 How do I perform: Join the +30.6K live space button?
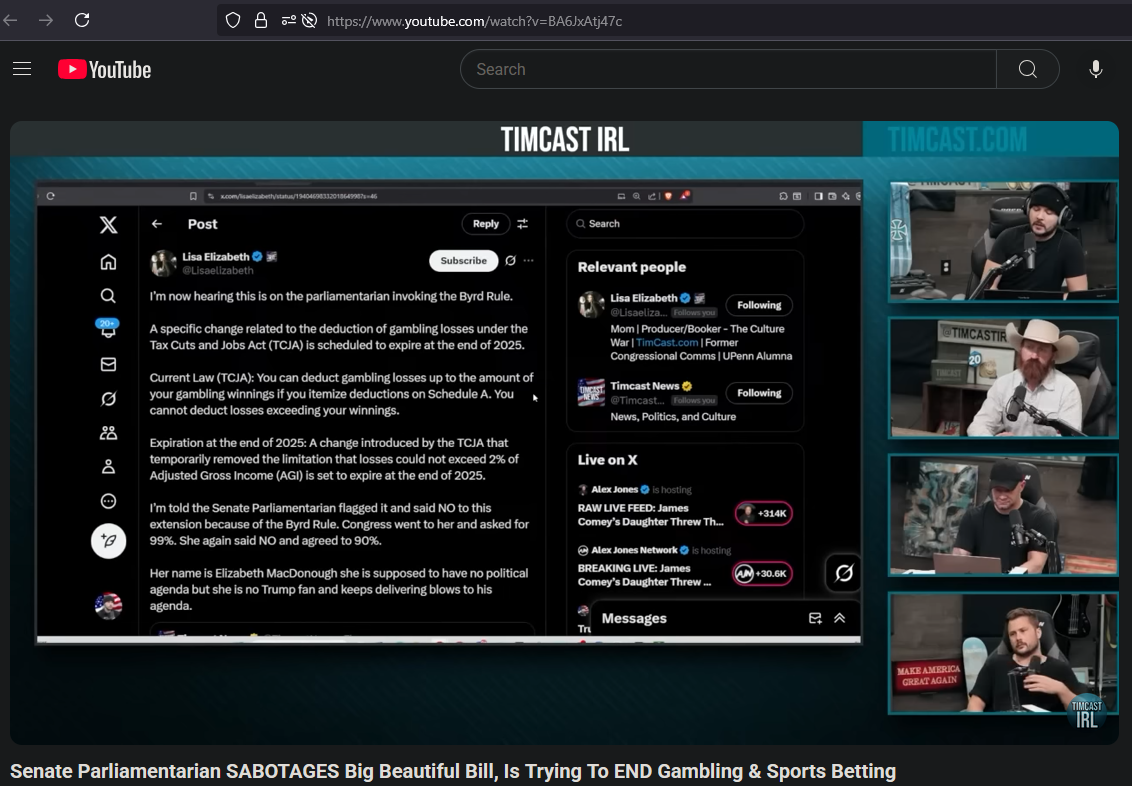click(762, 574)
